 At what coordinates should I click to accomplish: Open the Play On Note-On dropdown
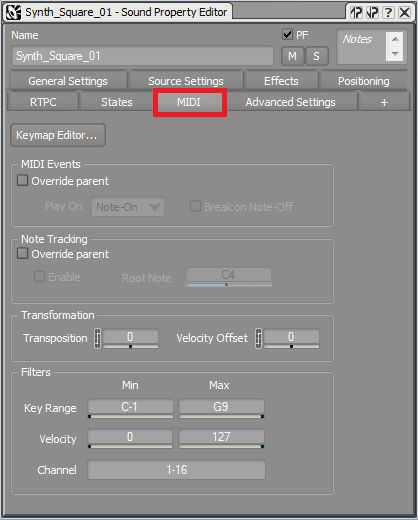coord(127,207)
